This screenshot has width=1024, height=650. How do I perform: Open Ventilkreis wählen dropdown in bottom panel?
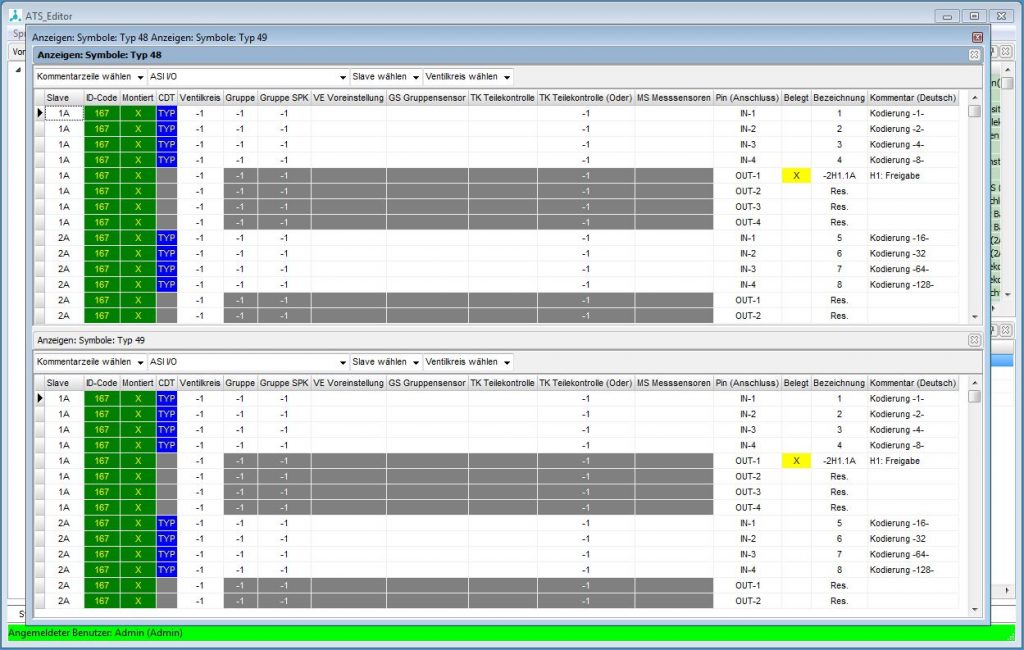pyautogui.click(x=468, y=362)
